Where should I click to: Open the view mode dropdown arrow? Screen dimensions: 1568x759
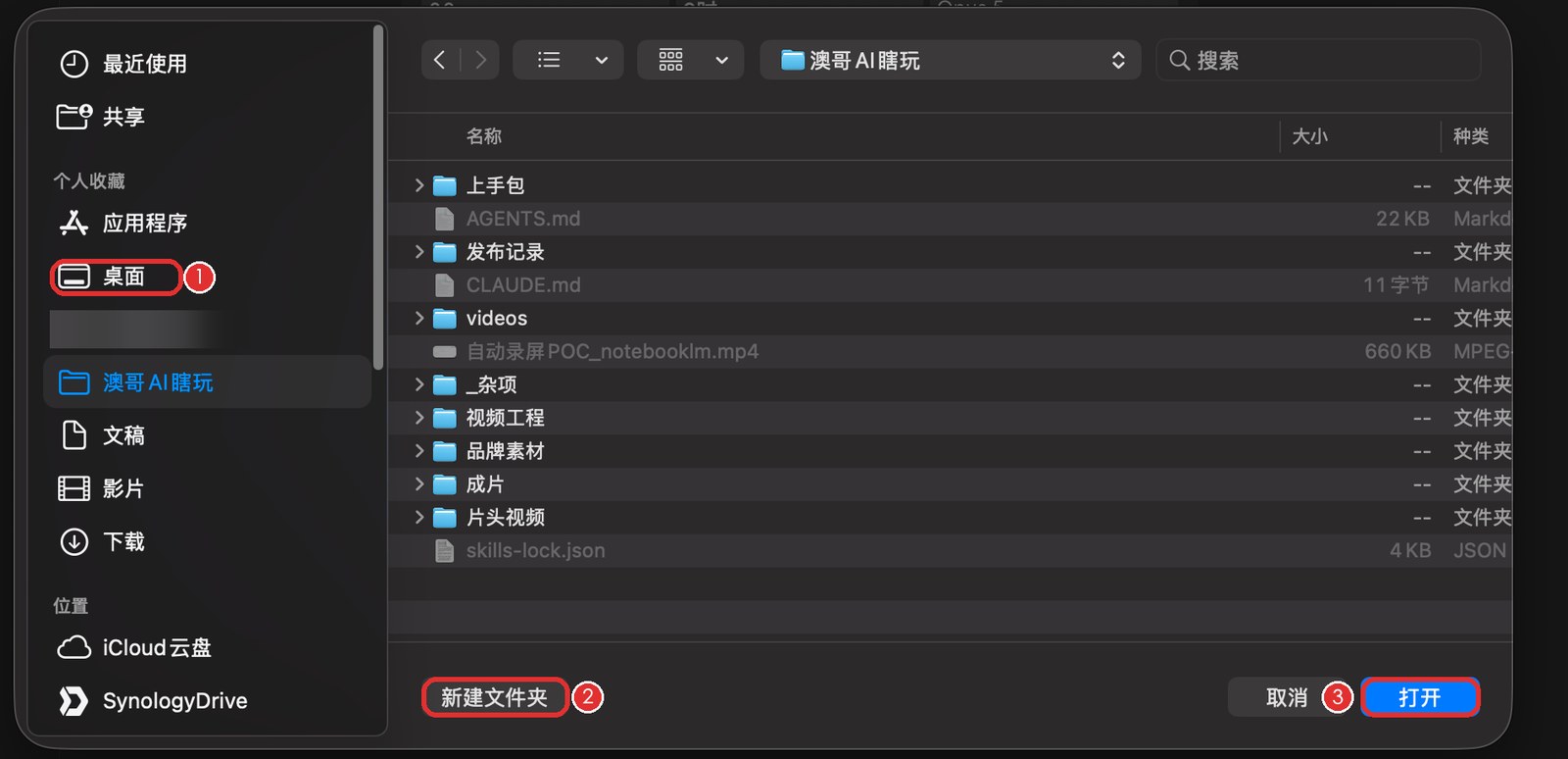pos(602,60)
